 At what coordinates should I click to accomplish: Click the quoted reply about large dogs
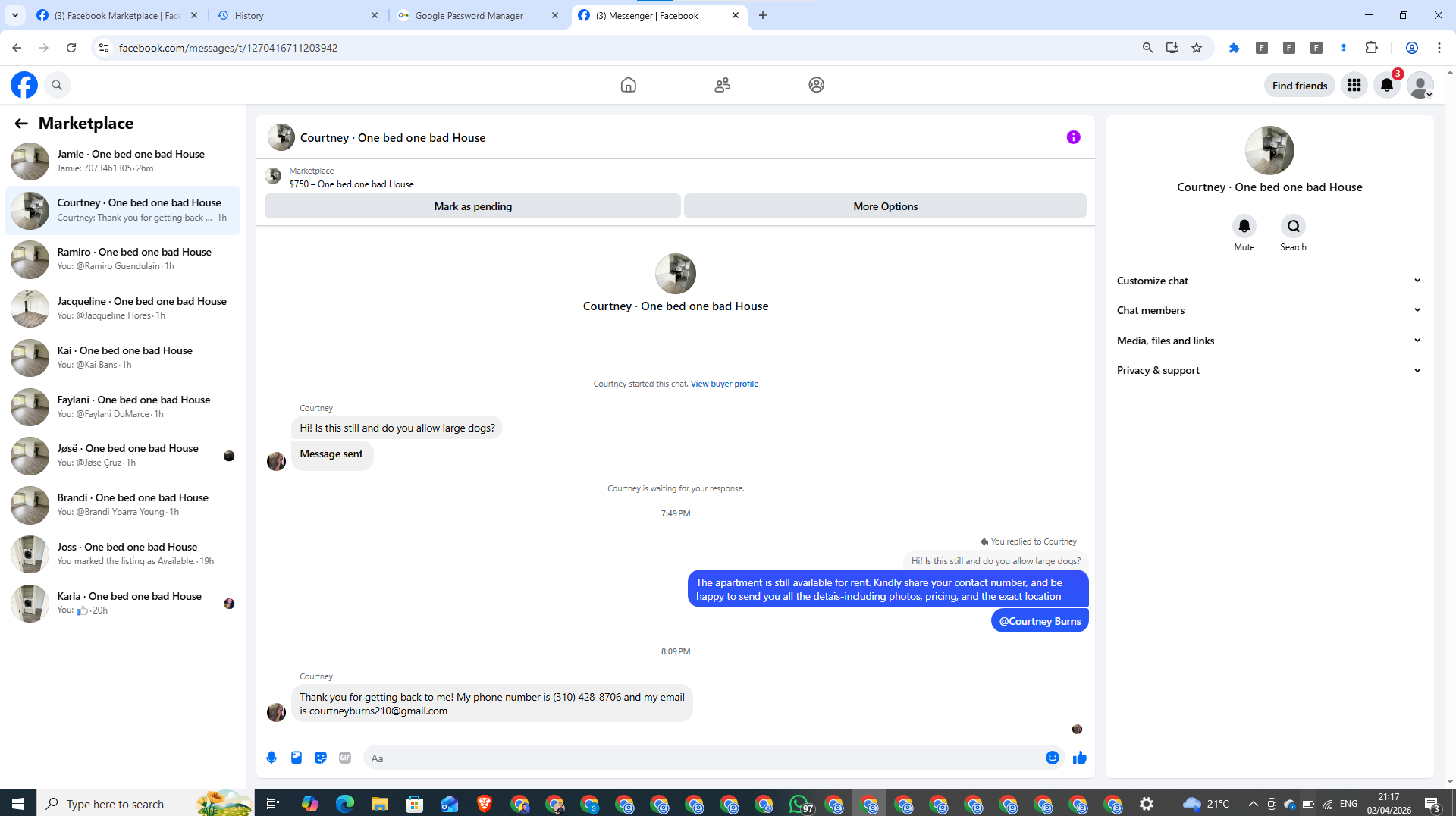tap(996, 561)
